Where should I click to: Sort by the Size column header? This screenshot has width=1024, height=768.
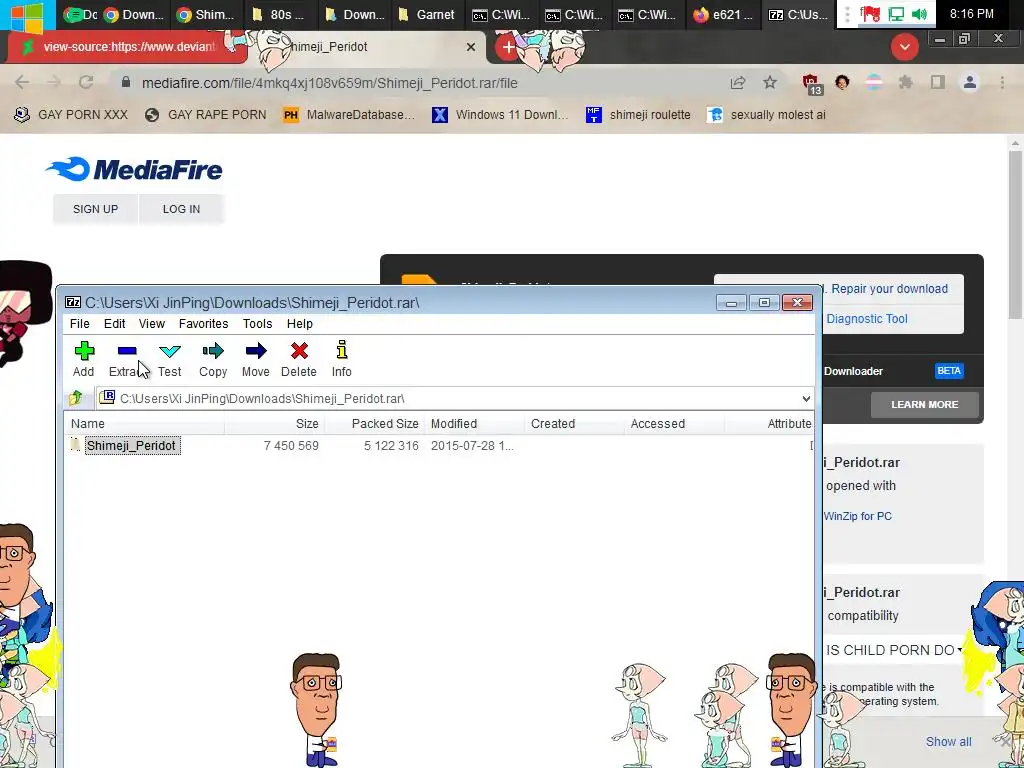coord(274,423)
